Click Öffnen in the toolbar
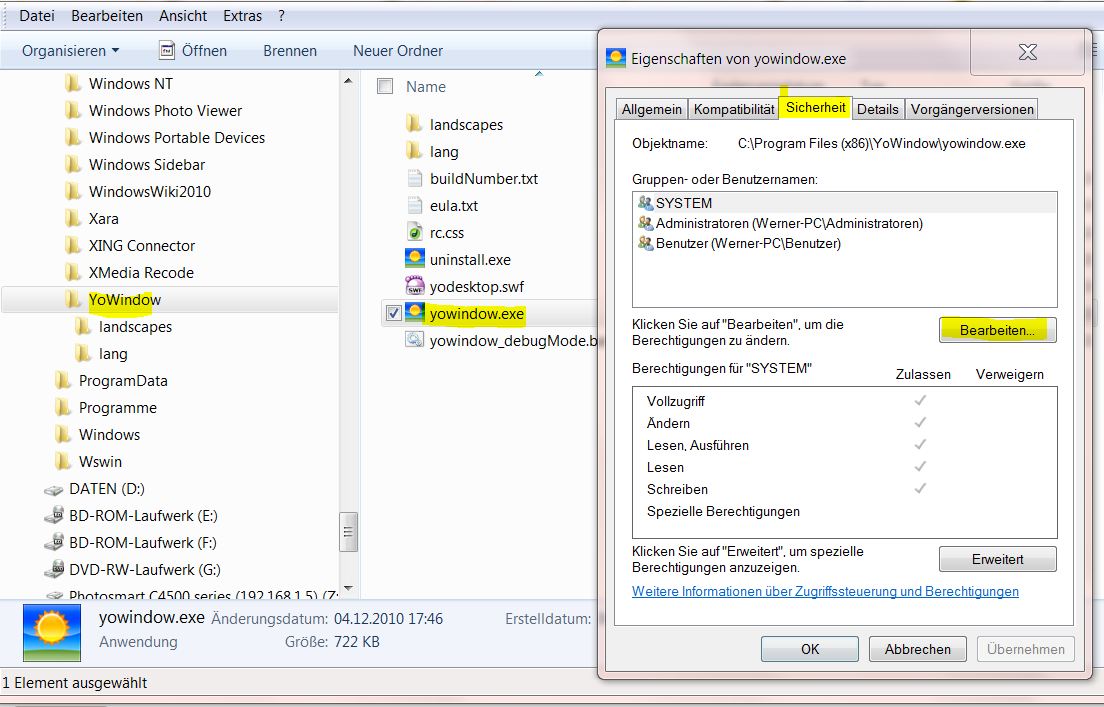 point(193,51)
